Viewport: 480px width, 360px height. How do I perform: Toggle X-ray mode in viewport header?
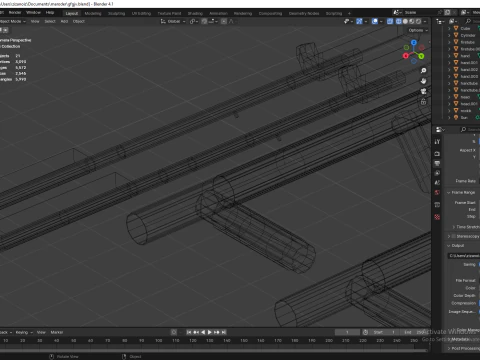coord(390,21)
